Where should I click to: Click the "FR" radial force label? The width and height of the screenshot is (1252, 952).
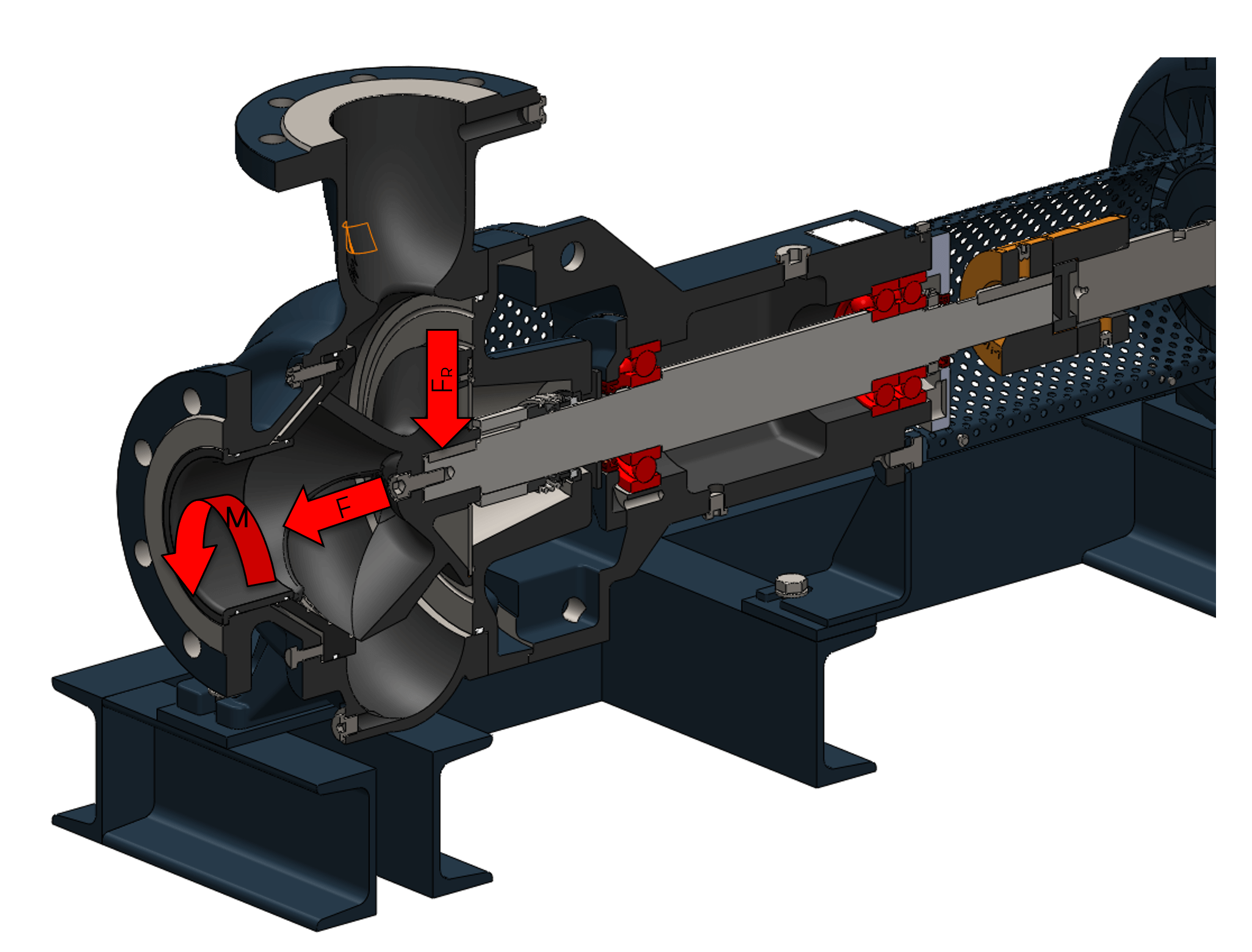442,380
